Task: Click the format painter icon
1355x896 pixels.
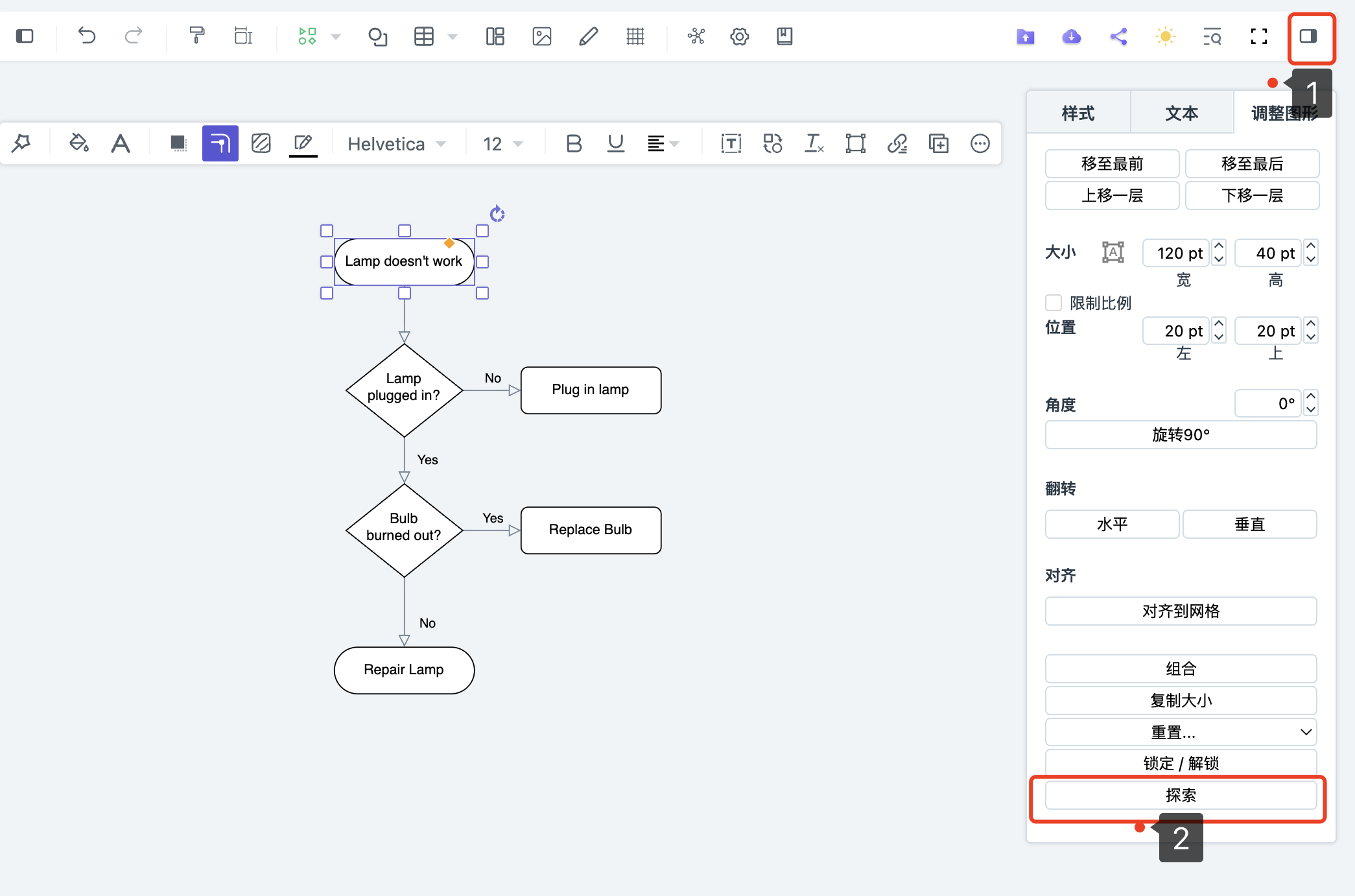Action: point(196,36)
